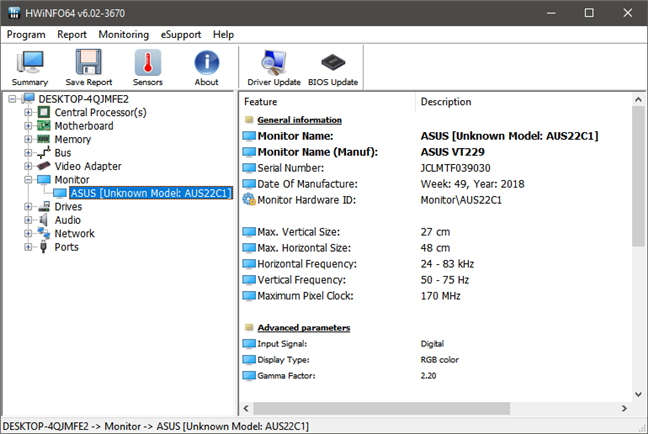Expand the Network node
The height and width of the screenshot is (434, 648).
tap(28, 234)
